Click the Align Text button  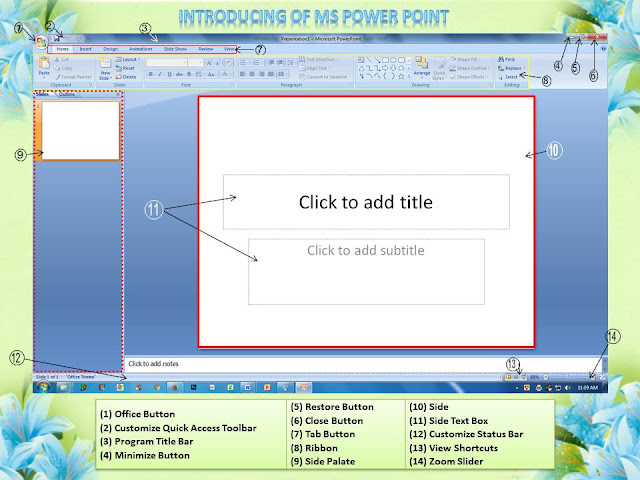pos(313,68)
